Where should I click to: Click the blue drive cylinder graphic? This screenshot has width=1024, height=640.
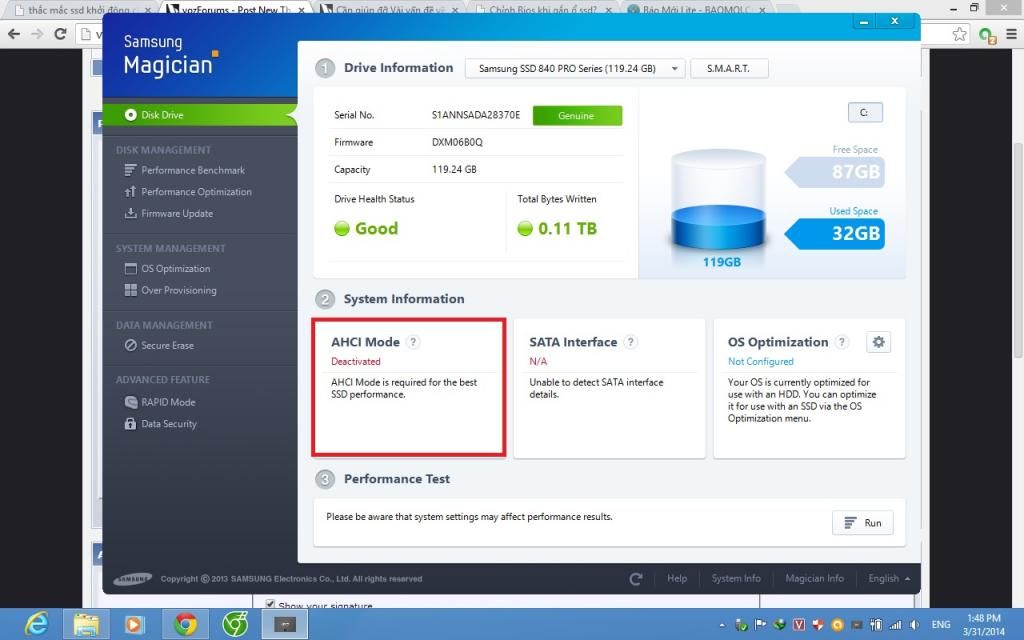[x=718, y=199]
